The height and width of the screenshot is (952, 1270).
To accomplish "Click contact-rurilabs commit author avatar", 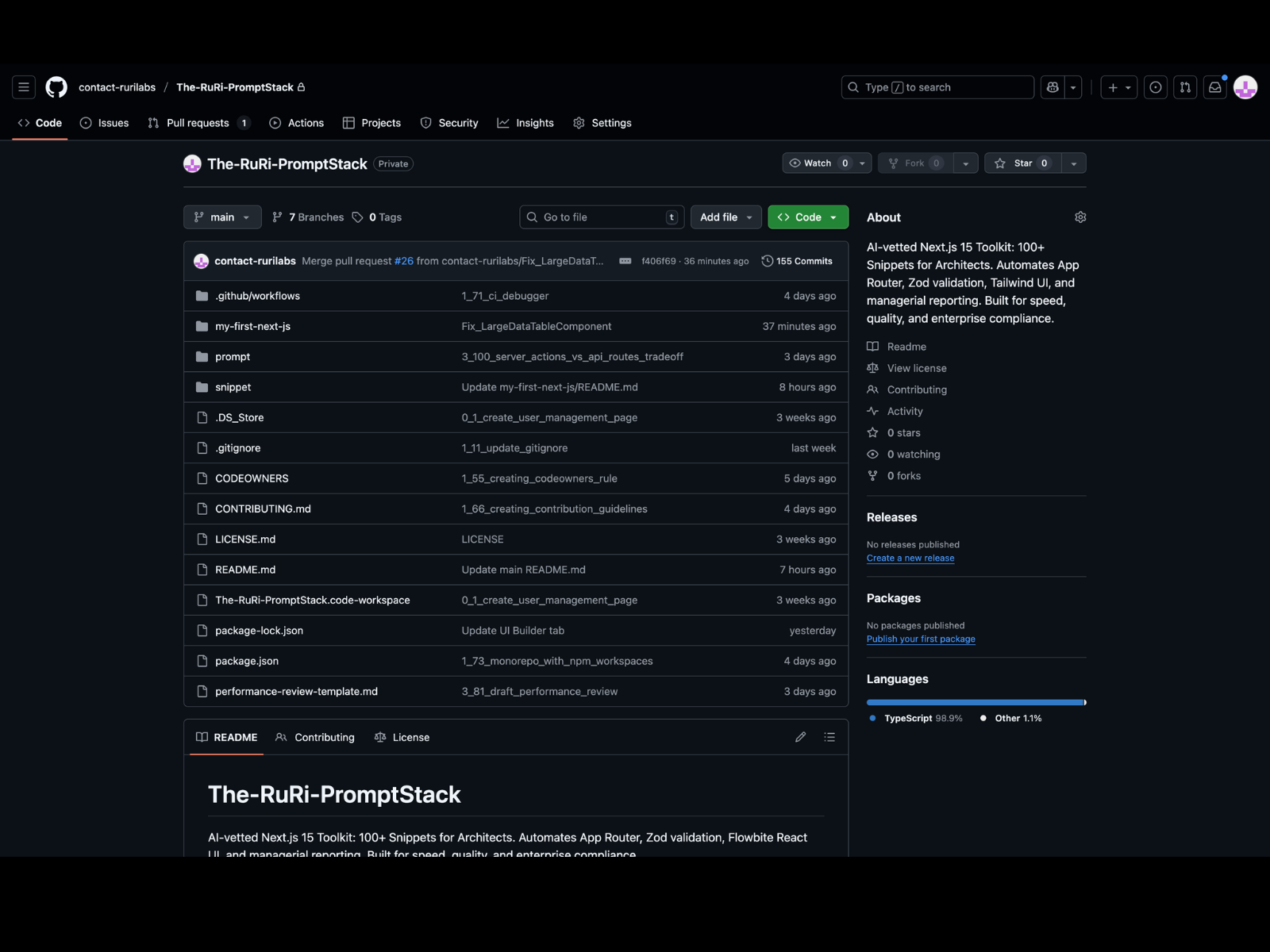I will click(201, 261).
